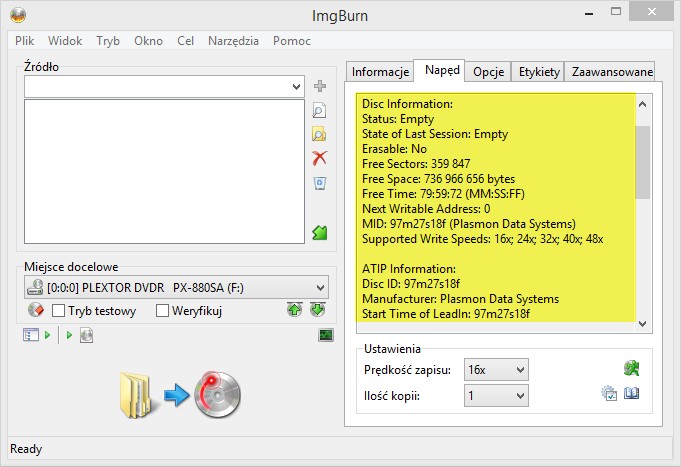Click the green running man speed icon
The width and height of the screenshot is (681, 467).
pyautogui.click(x=631, y=368)
